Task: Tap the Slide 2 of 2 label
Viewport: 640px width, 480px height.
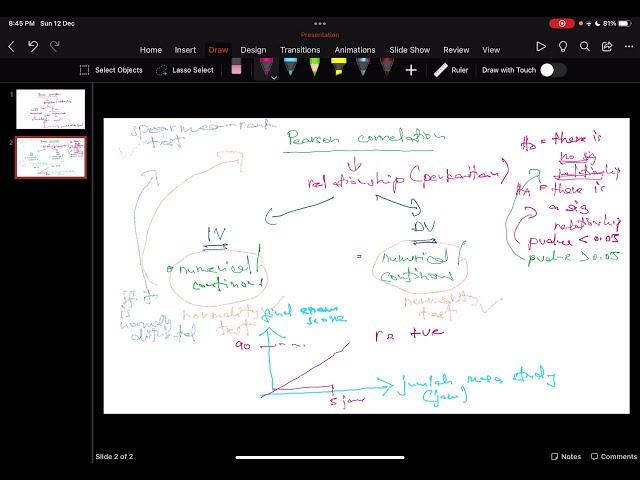Action: [x=114, y=456]
